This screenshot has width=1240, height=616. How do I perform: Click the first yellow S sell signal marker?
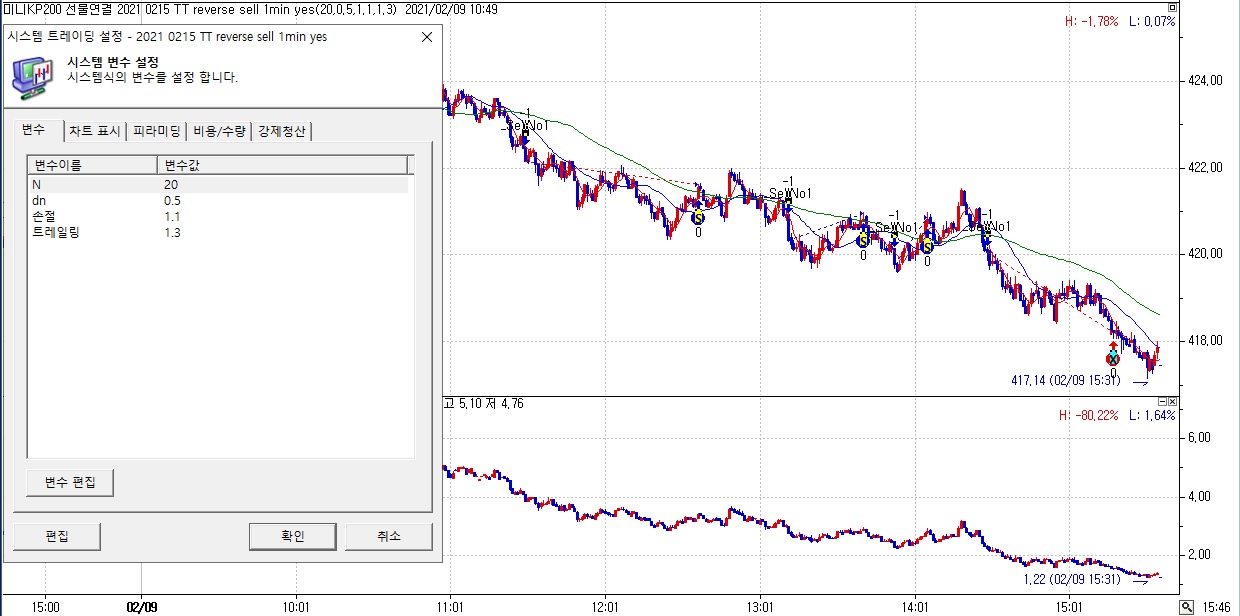(697, 217)
